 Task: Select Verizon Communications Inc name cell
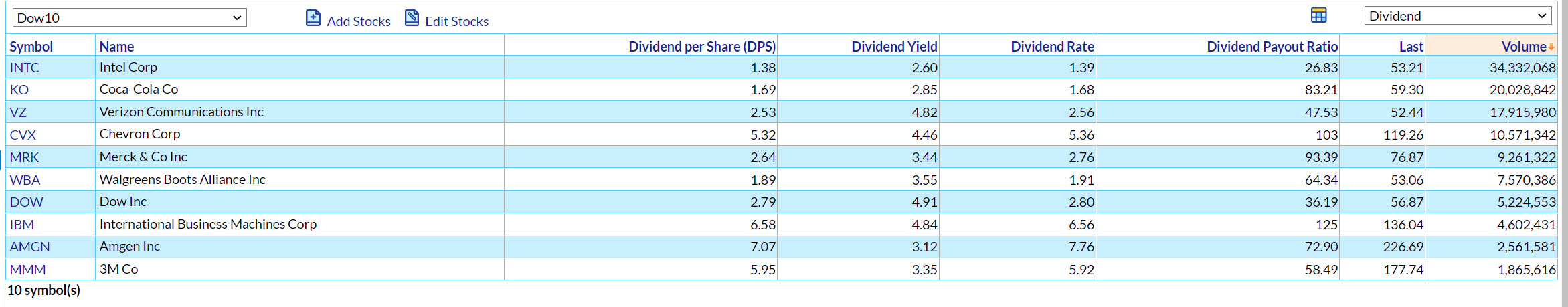299,112
